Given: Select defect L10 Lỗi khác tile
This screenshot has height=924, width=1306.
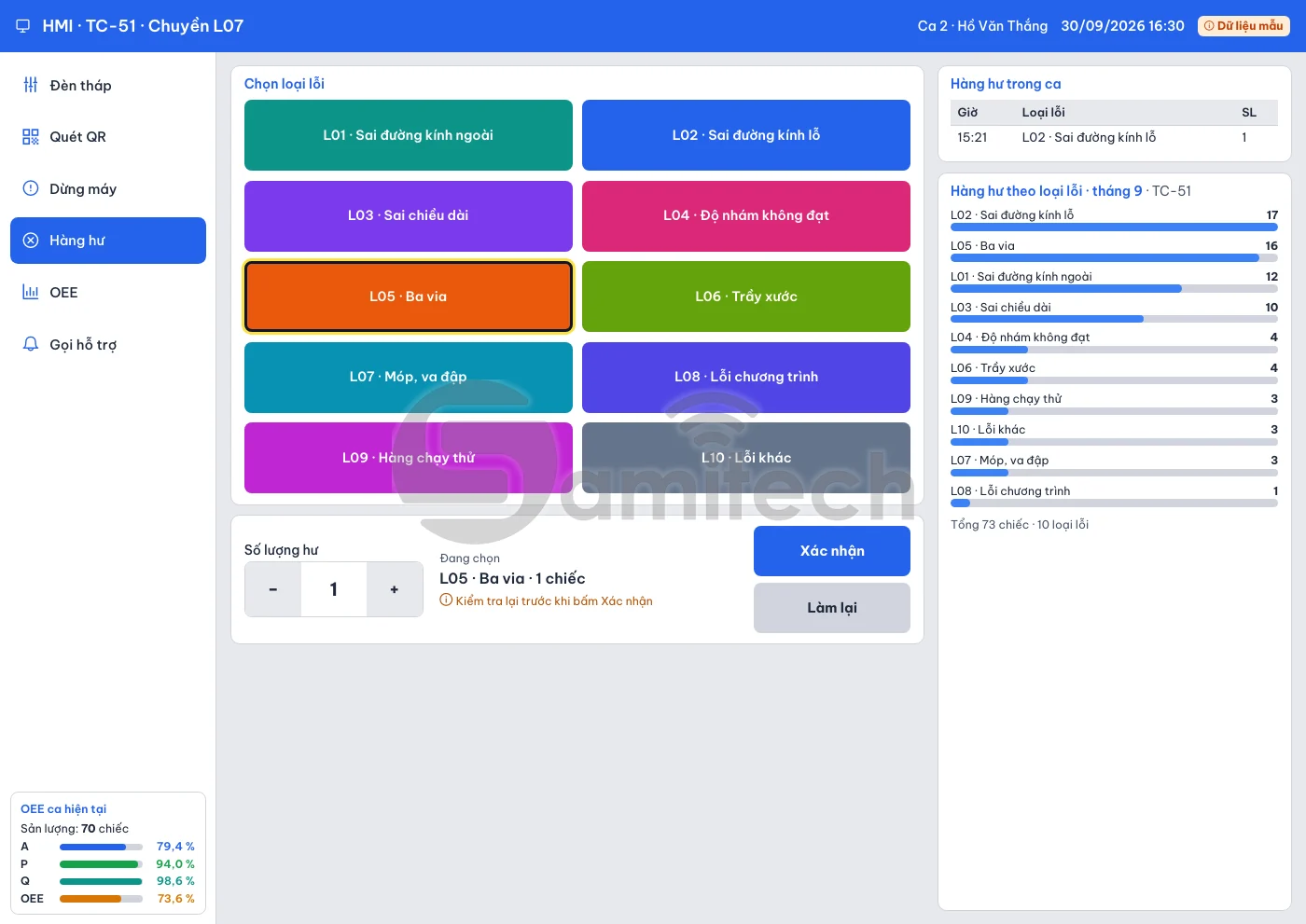Looking at the screenshot, I should coord(746,458).
